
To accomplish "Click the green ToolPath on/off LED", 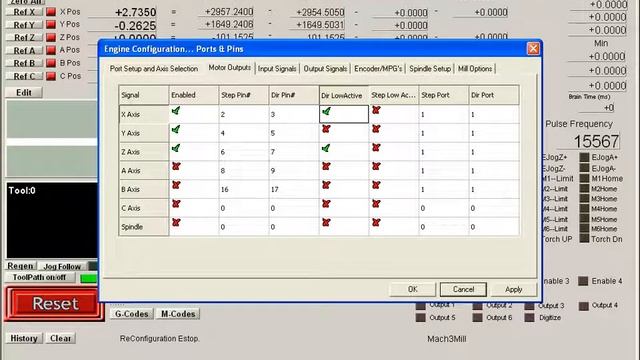I will tap(89, 278).
